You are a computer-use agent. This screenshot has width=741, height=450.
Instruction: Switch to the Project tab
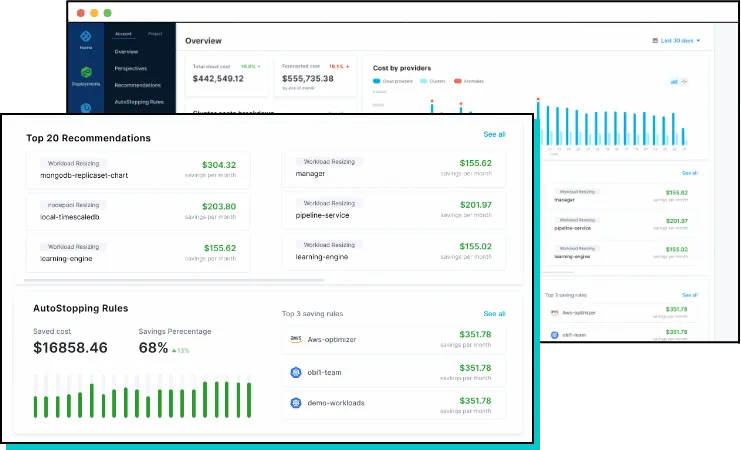point(155,34)
